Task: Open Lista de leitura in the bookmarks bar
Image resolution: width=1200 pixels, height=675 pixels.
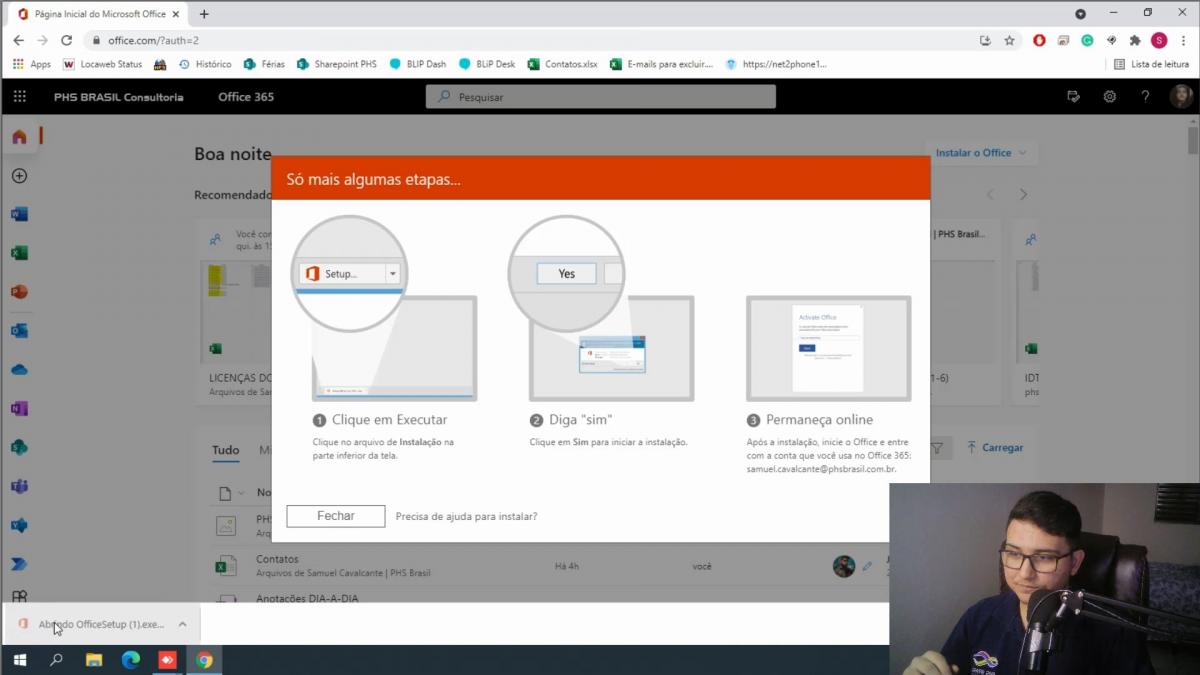Action: point(1151,64)
